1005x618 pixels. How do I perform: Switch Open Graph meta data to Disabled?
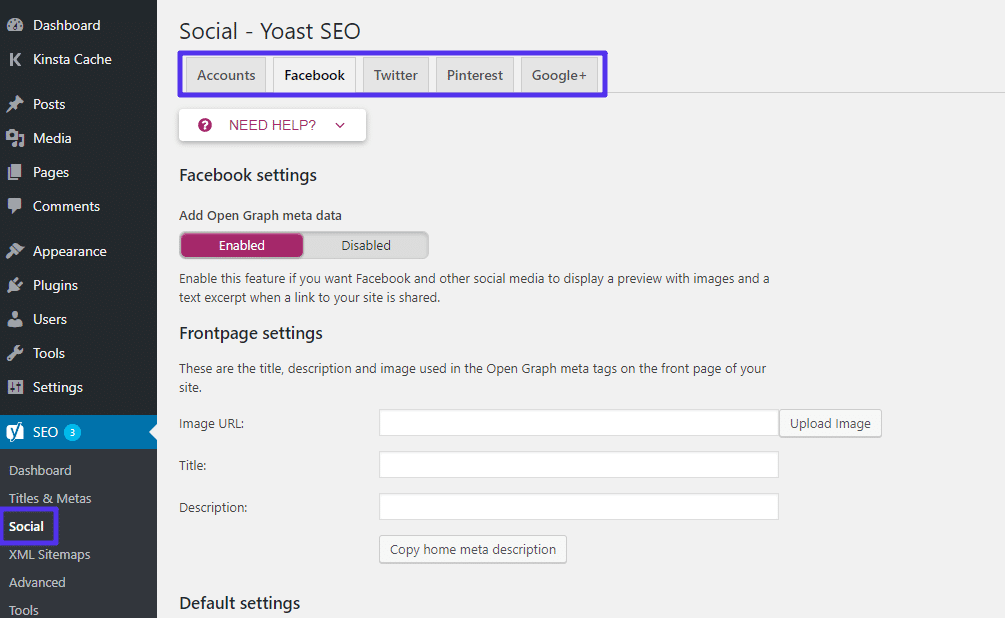366,246
